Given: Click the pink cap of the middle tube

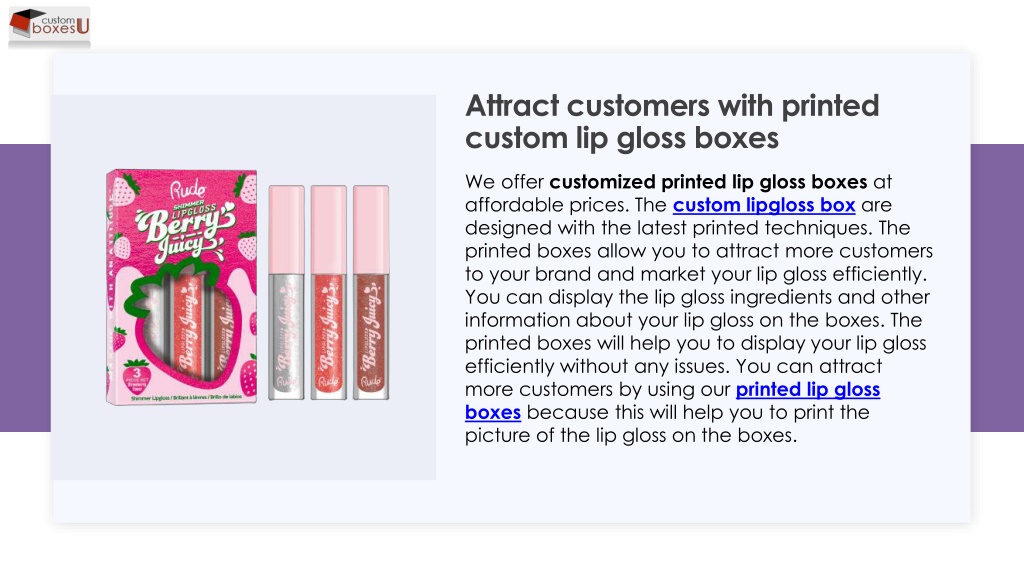Looking at the screenshot, I should (x=328, y=229).
